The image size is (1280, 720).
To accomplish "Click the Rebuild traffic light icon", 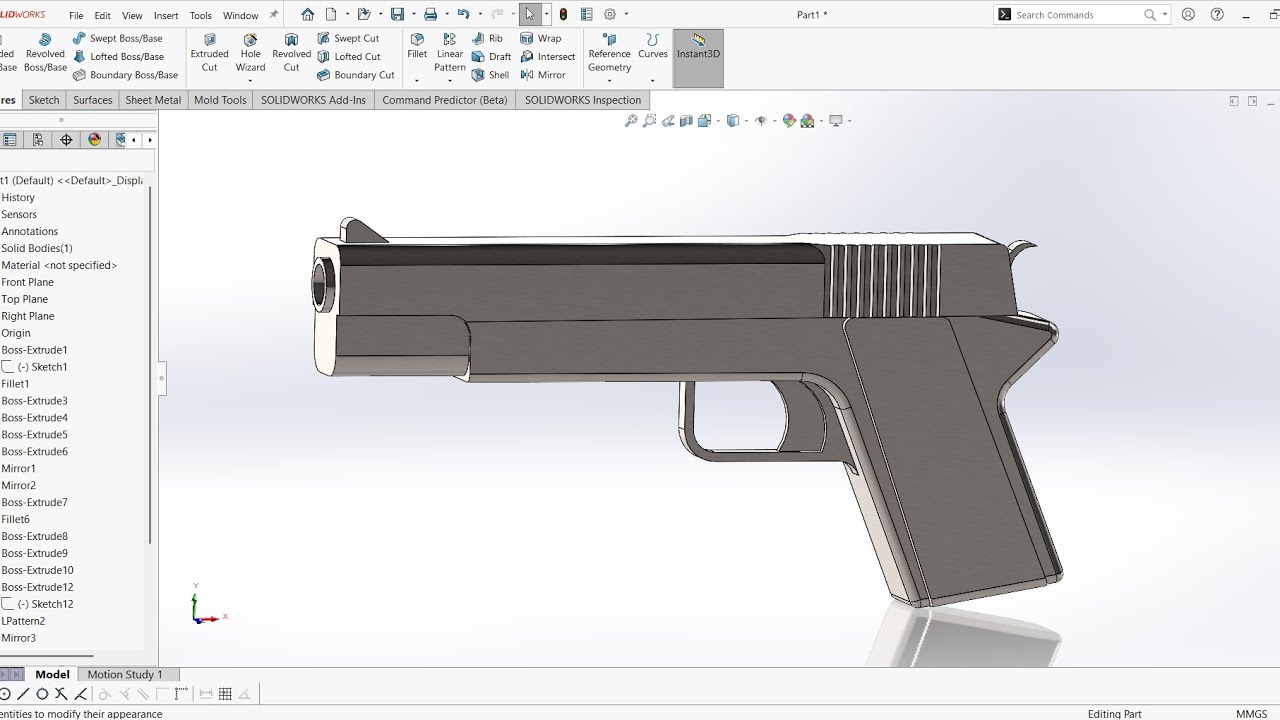I will [563, 14].
